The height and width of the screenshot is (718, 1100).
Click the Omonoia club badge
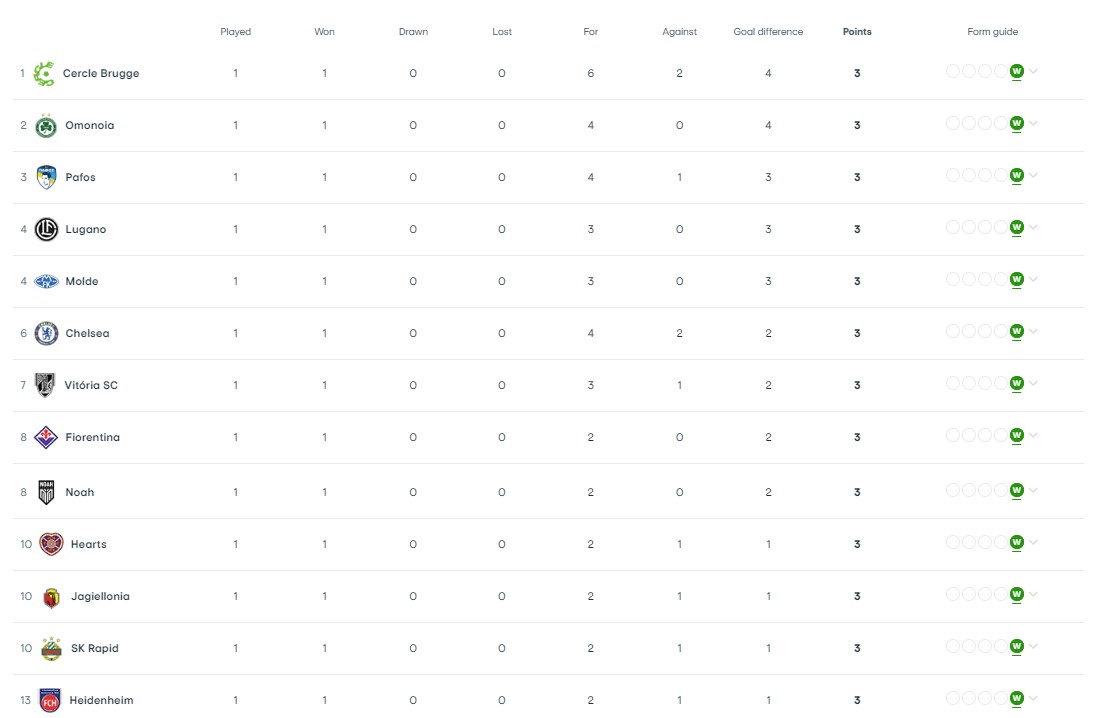[x=46, y=126]
